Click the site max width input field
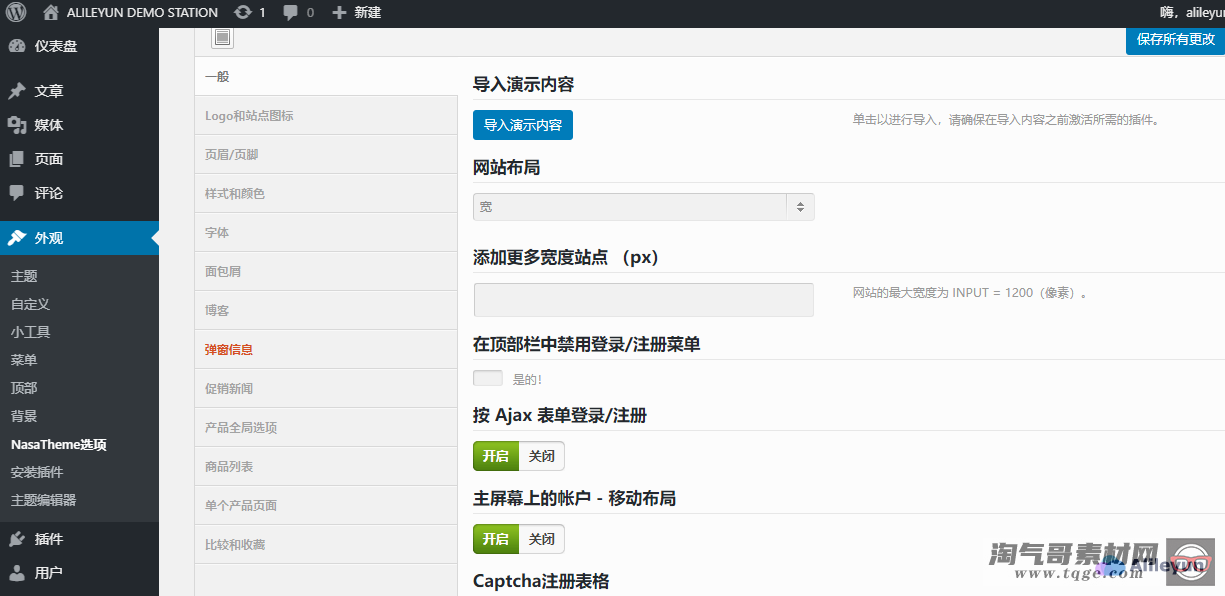1225x596 pixels. [643, 300]
